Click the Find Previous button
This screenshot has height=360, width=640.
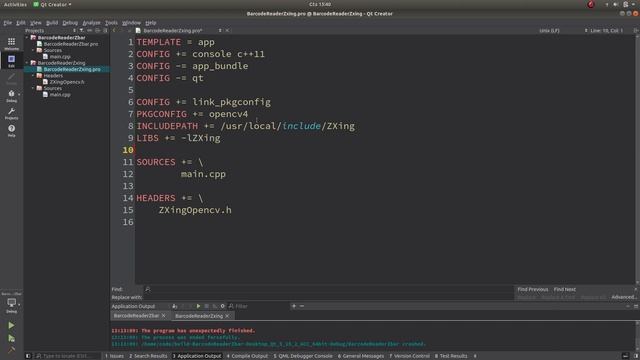point(533,289)
